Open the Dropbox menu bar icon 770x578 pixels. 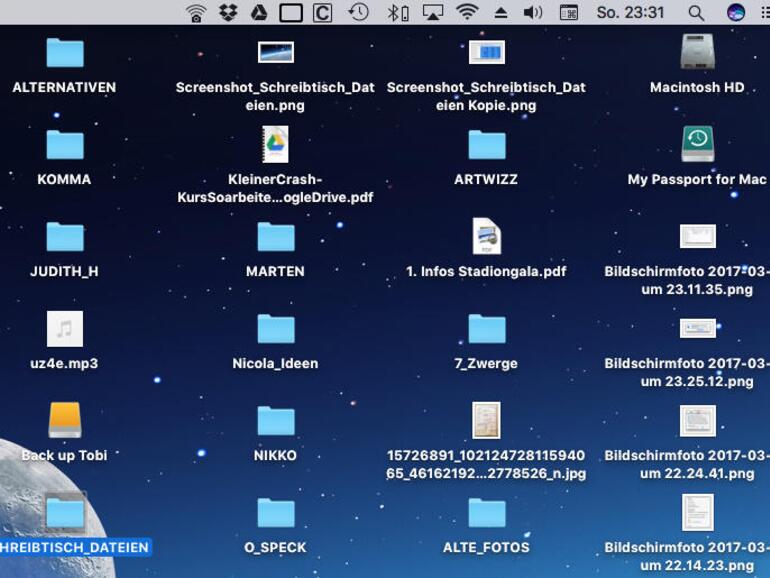pyautogui.click(x=227, y=13)
